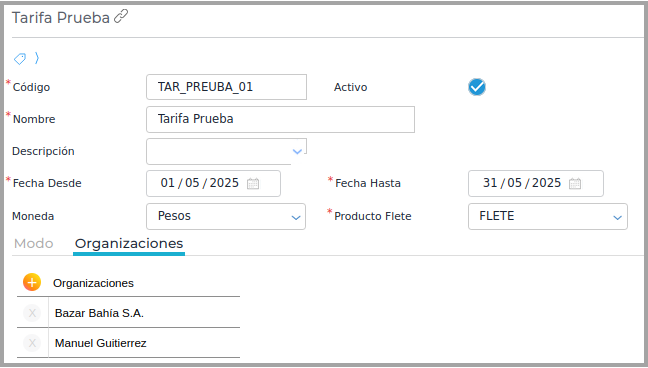Expand the Descripción dropdown

(x=297, y=151)
